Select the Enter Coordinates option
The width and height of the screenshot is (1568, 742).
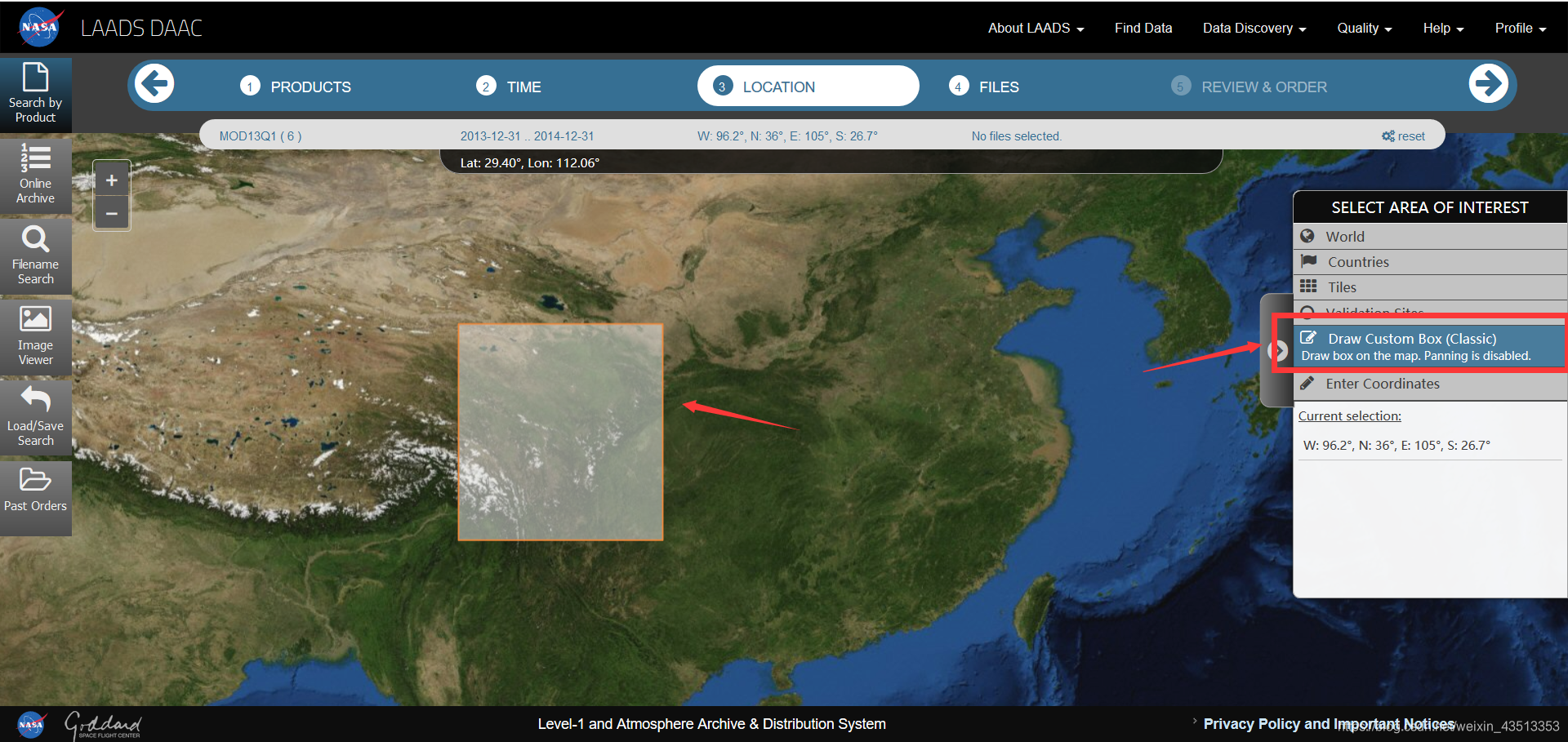pos(1429,384)
